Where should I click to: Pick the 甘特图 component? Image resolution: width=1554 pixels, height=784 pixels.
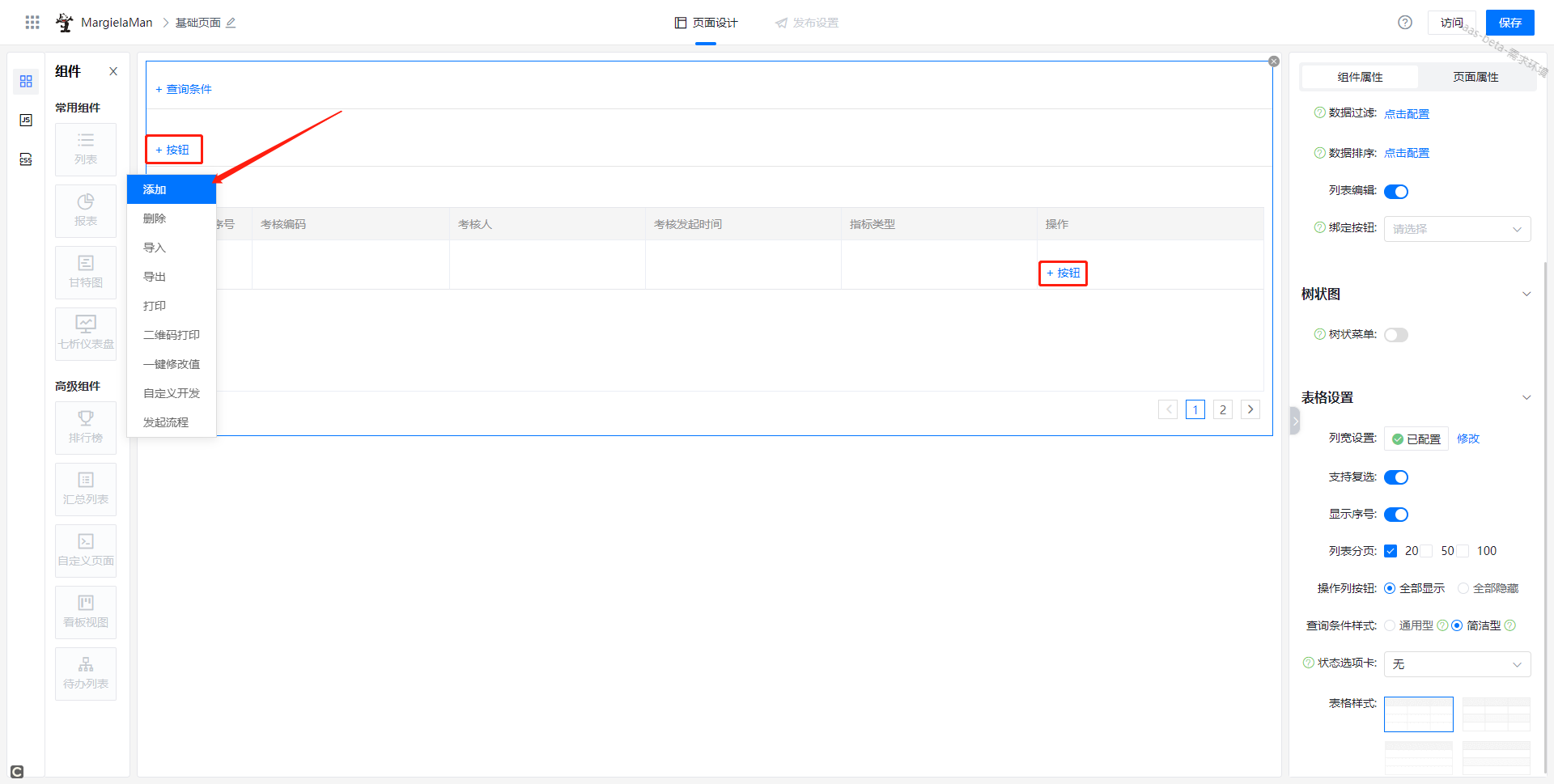[86, 272]
